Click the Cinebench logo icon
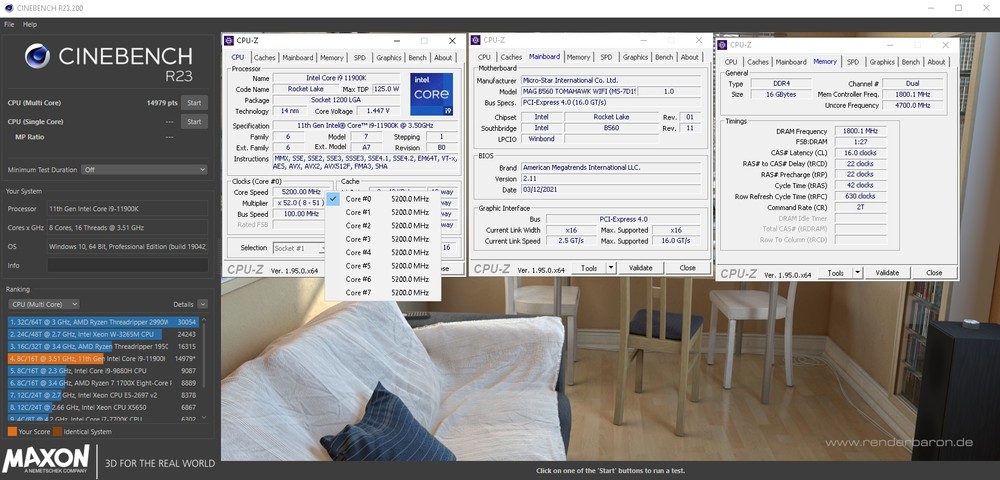This screenshot has height=480, width=1000. coord(37,56)
